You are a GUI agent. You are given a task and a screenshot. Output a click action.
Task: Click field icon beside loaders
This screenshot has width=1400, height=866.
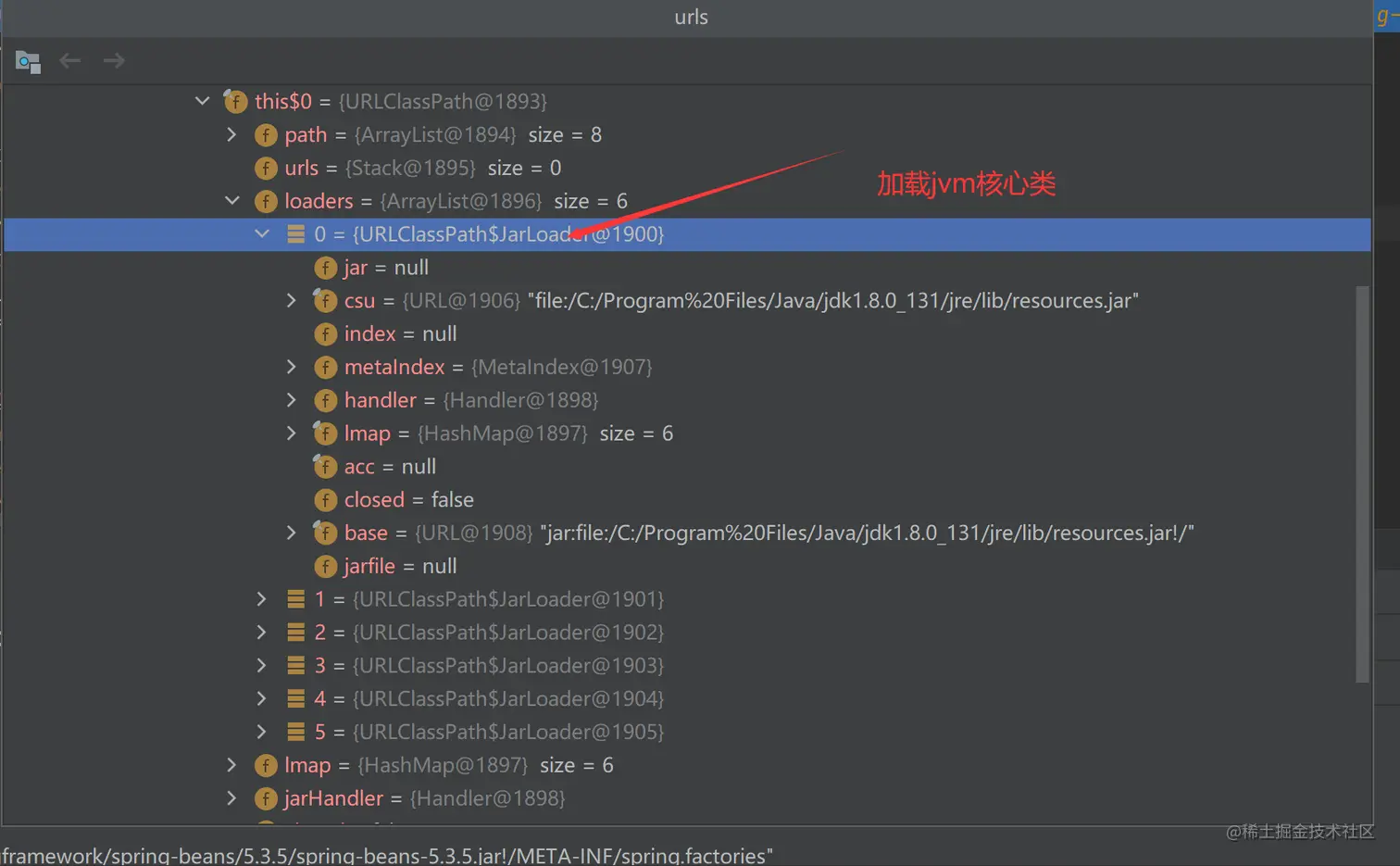(x=266, y=201)
